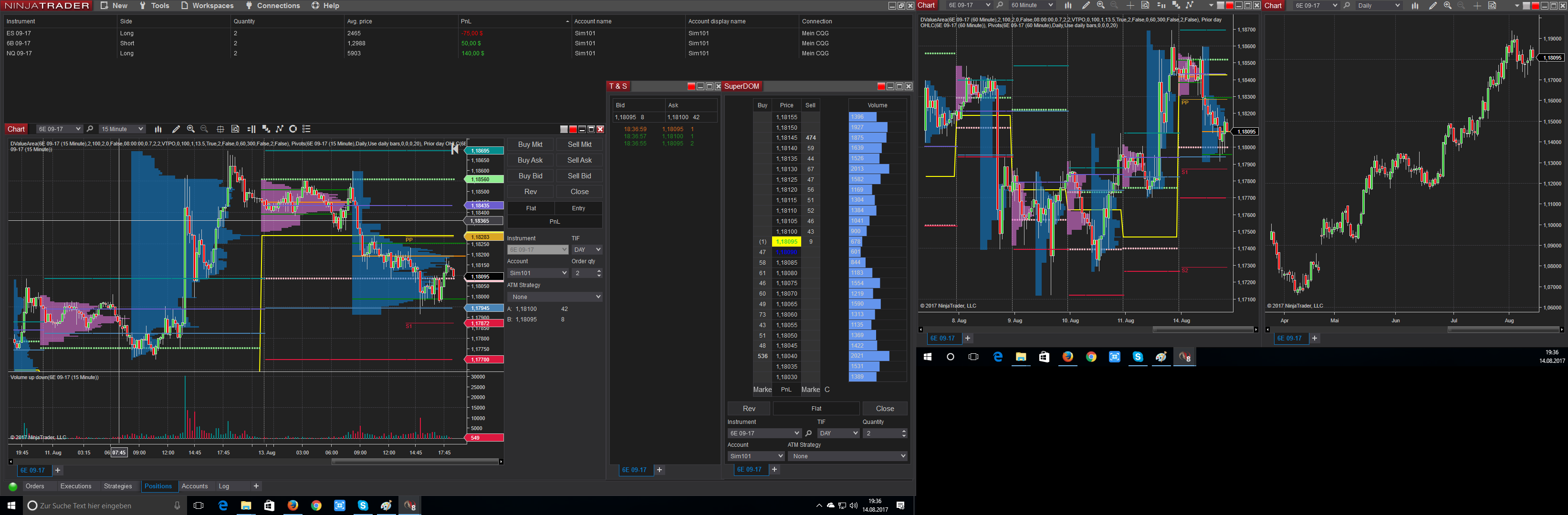This screenshot has height=515, width=1568.
Task: Open bar type selector in 60 Minute chart
Action: [x=1067, y=5]
